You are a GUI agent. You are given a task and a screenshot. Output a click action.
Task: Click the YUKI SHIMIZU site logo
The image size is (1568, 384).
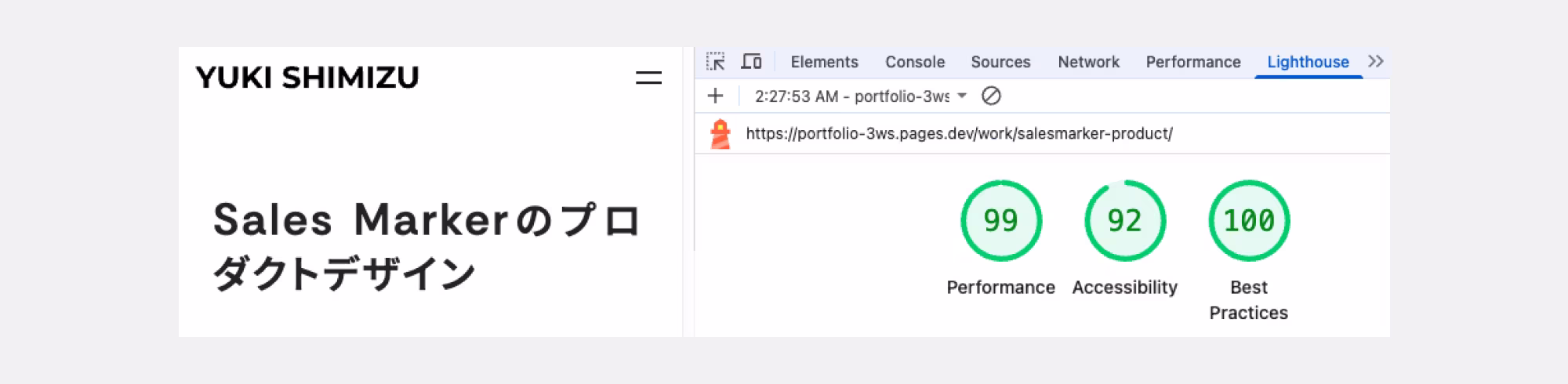(307, 78)
